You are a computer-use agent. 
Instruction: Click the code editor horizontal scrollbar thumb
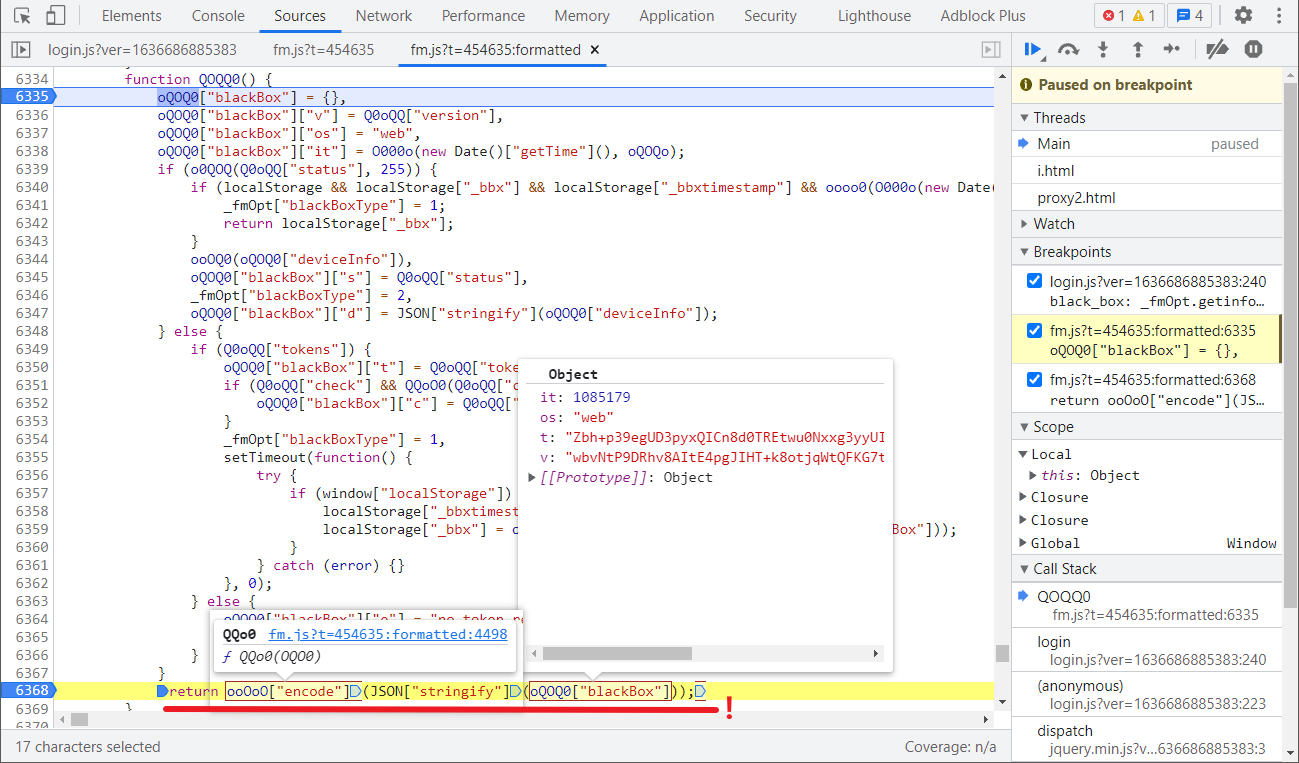[79, 719]
